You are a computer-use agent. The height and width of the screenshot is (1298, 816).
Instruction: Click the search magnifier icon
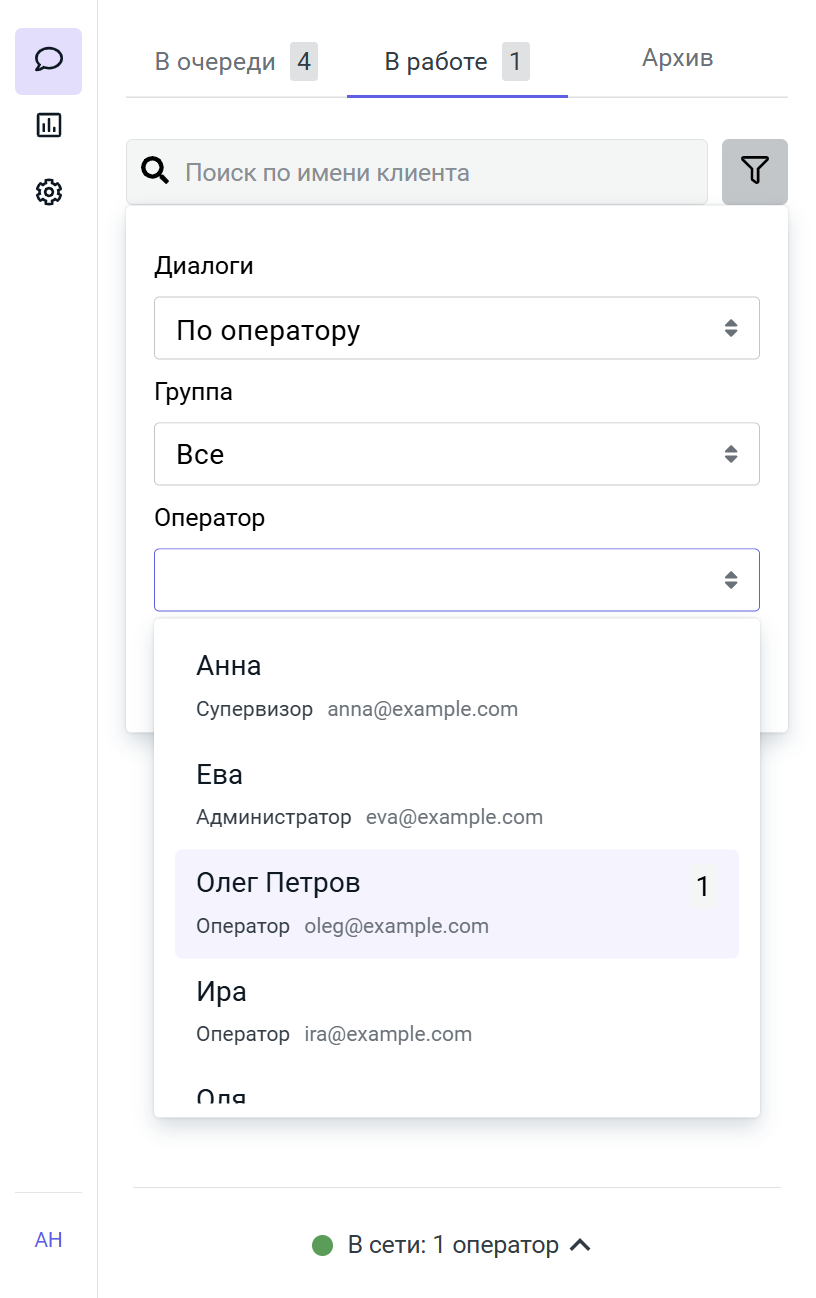pyautogui.click(x=155, y=172)
